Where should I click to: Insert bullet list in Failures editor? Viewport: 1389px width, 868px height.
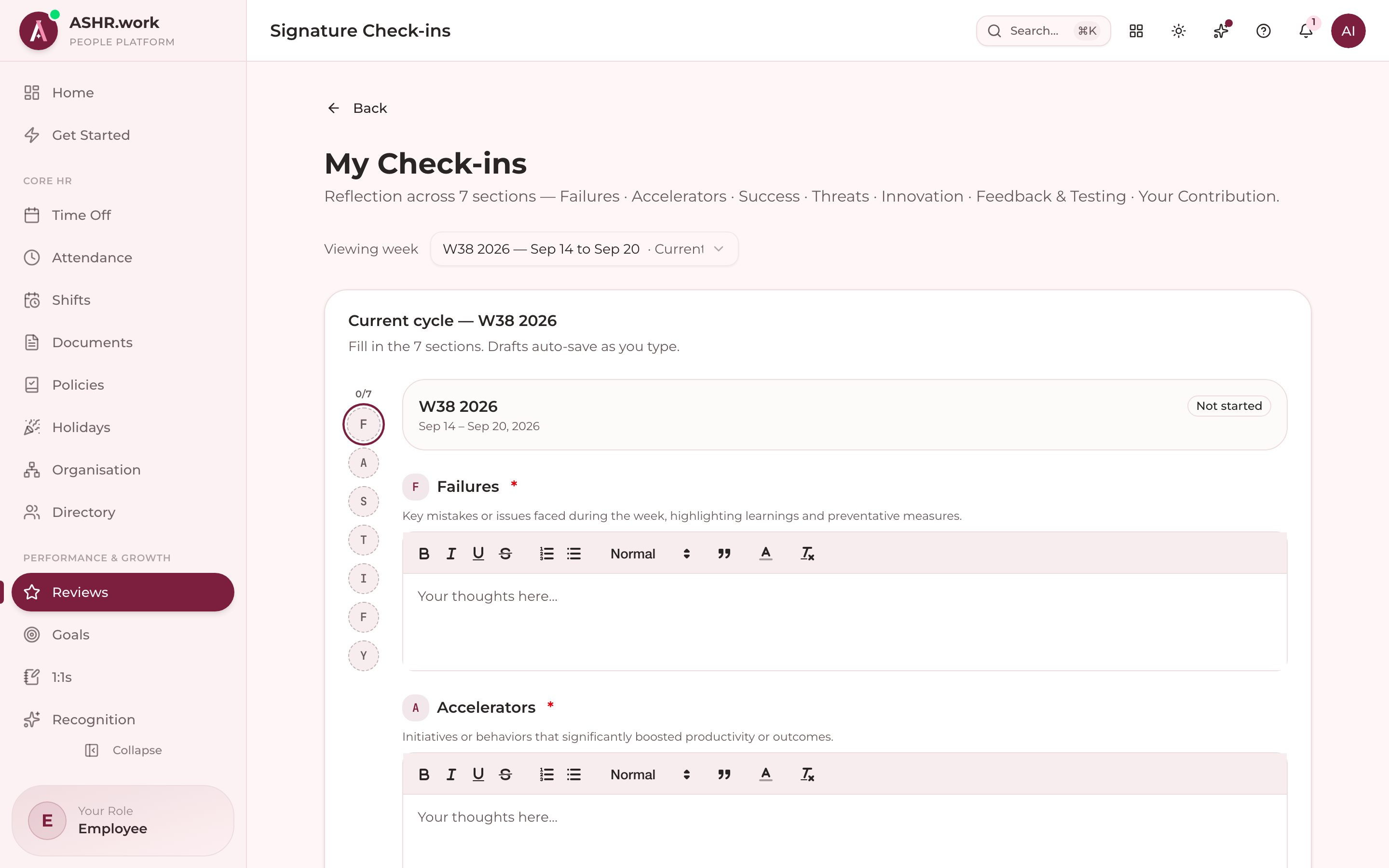point(574,554)
